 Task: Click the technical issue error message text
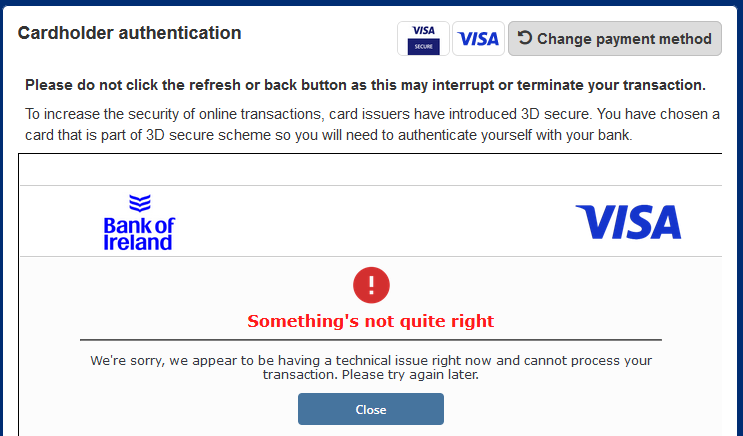[371, 367]
